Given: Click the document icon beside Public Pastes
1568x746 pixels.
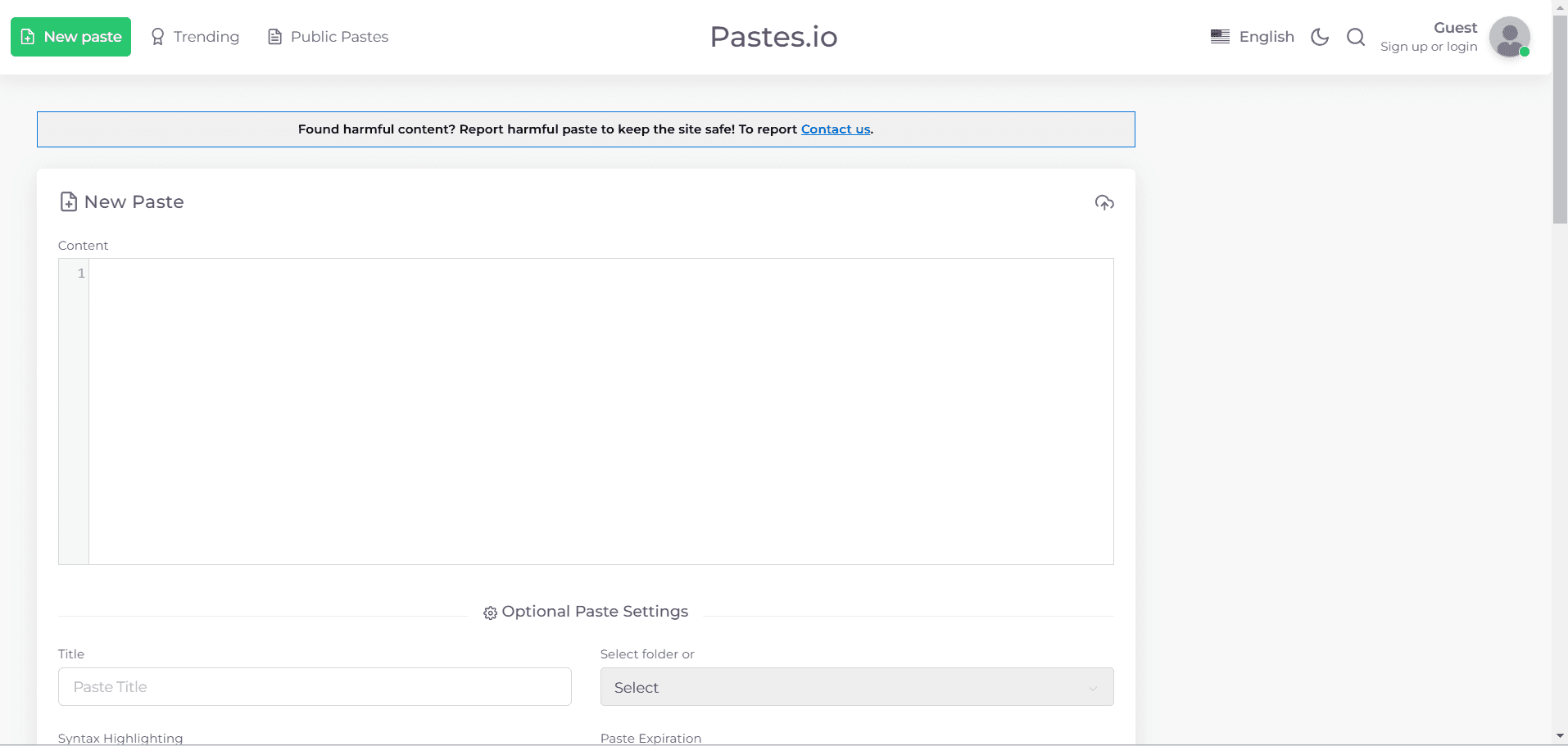Looking at the screenshot, I should (x=275, y=37).
